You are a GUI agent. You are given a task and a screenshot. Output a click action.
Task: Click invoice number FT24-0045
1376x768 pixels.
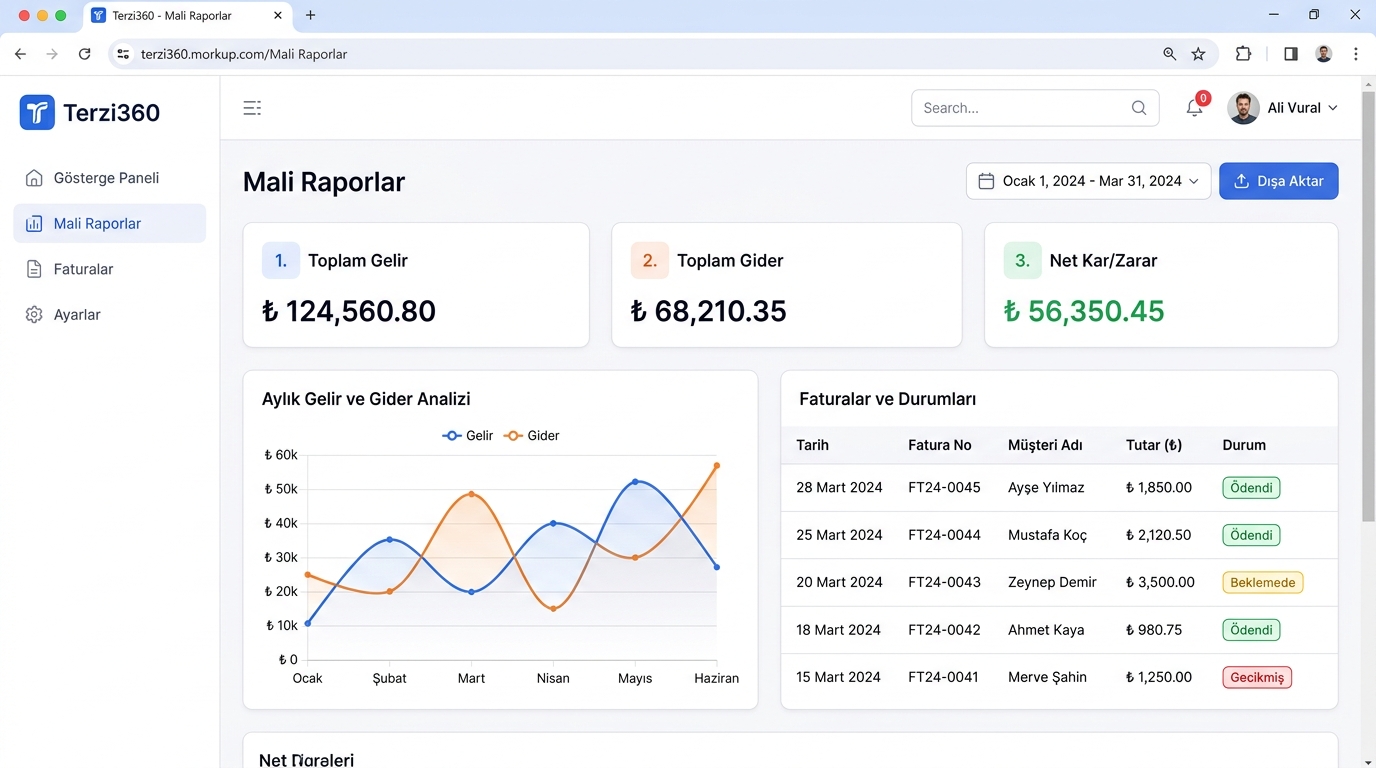944,488
